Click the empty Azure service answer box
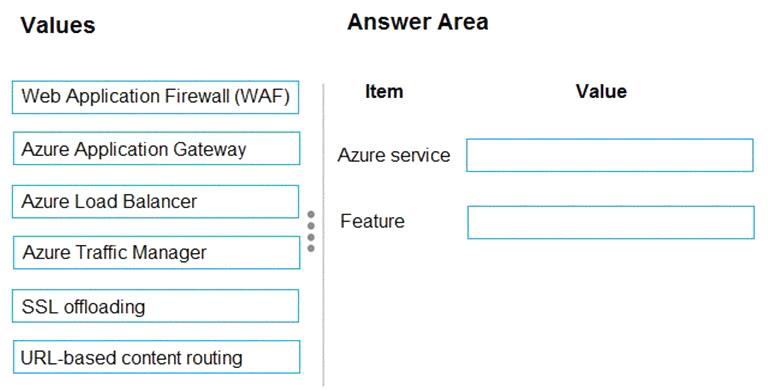The height and width of the screenshot is (390, 768). pyautogui.click(x=610, y=155)
